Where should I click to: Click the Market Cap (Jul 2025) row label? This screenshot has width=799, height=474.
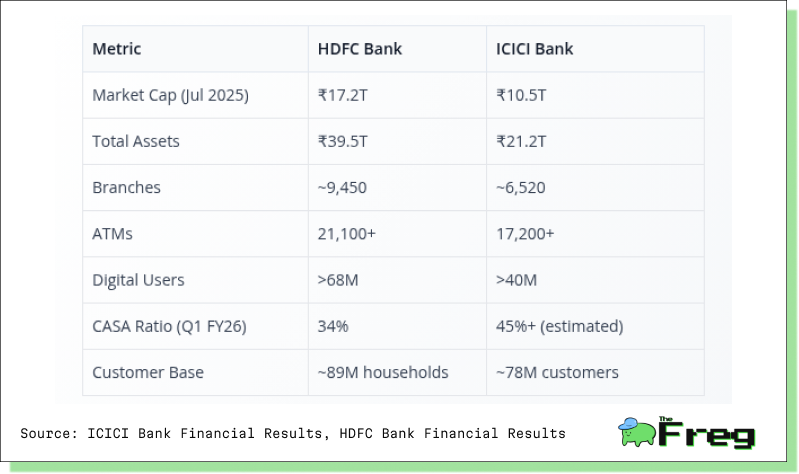coord(170,95)
